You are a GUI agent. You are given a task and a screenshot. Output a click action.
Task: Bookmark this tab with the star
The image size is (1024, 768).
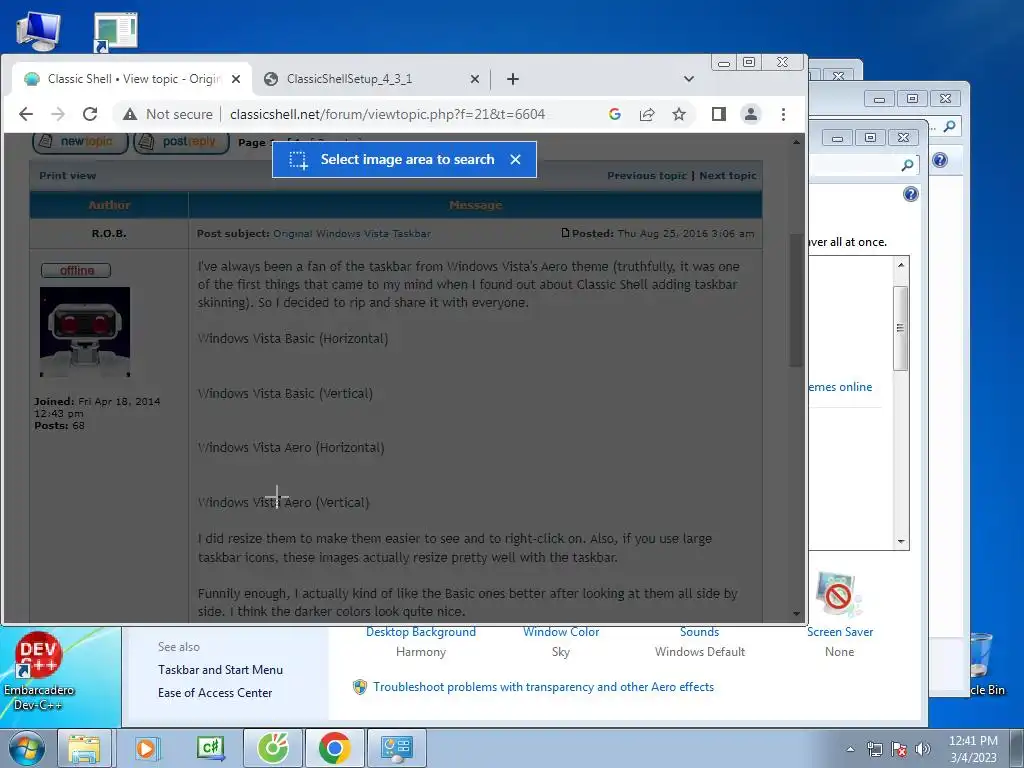(x=679, y=114)
